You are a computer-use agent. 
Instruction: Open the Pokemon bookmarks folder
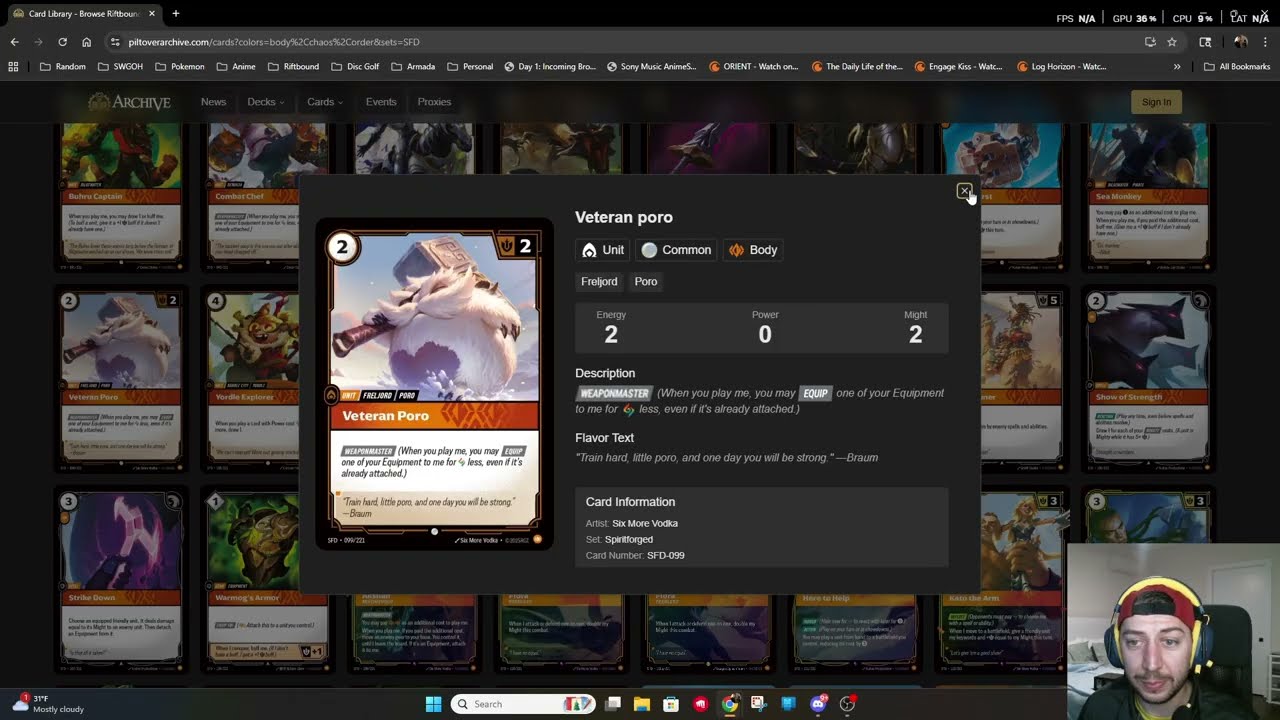180,67
